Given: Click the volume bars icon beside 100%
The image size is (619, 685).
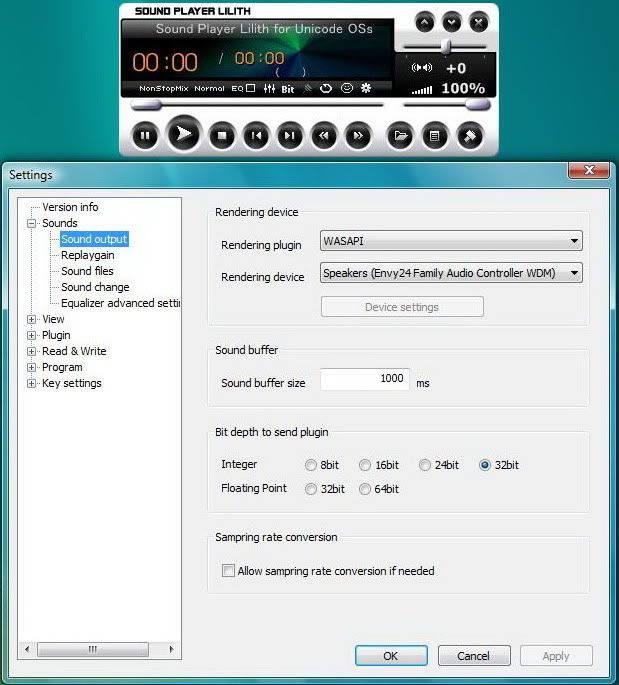Looking at the screenshot, I should [x=422, y=90].
